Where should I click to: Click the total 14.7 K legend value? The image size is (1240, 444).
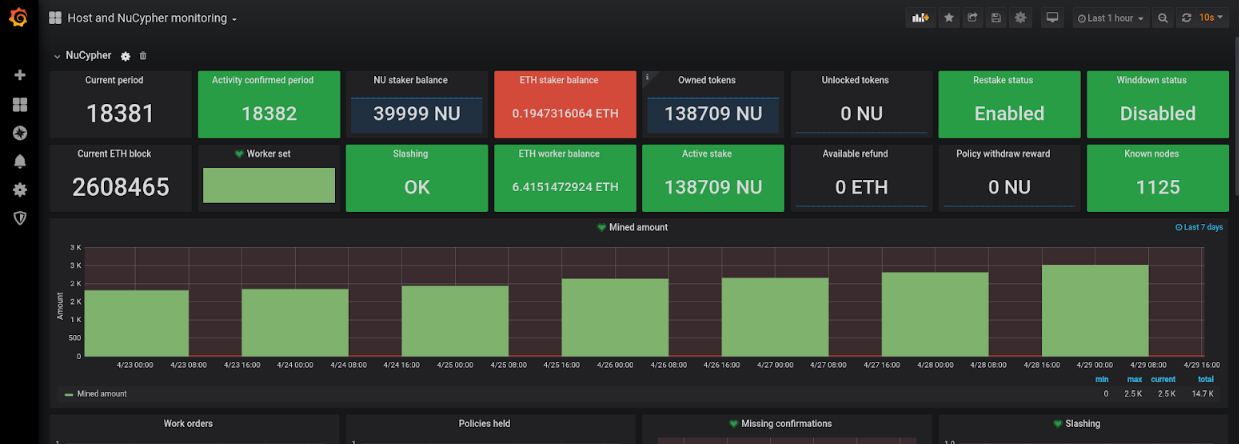pyautogui.click(x=1204, y=394)
